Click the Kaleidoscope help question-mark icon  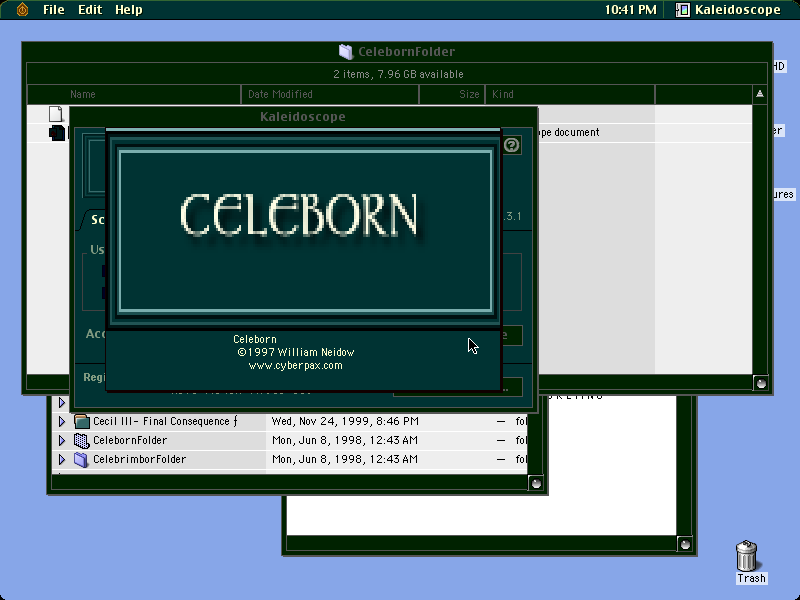pyautogui.click(x=512, y=145)
